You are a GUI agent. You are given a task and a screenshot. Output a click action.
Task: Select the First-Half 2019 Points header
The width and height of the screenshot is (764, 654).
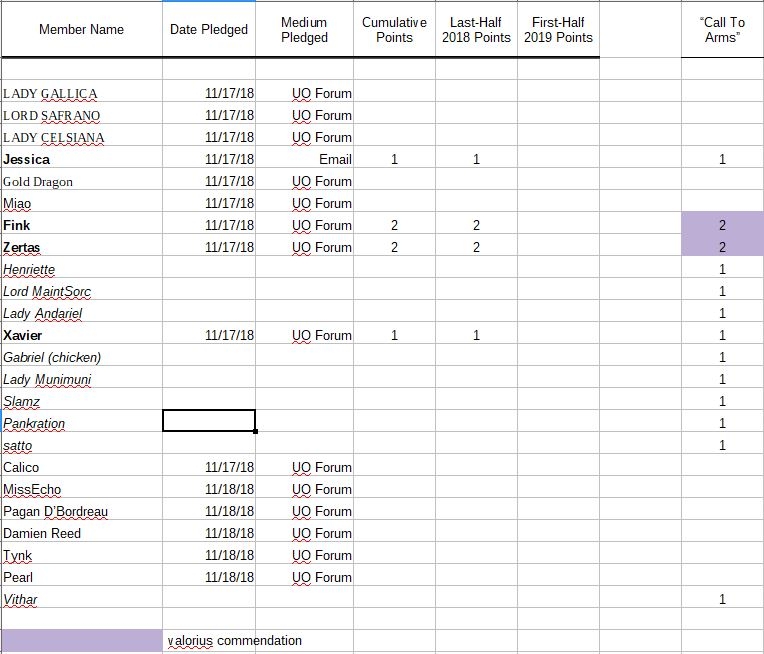pyautogui.click(x=558, y=29)
